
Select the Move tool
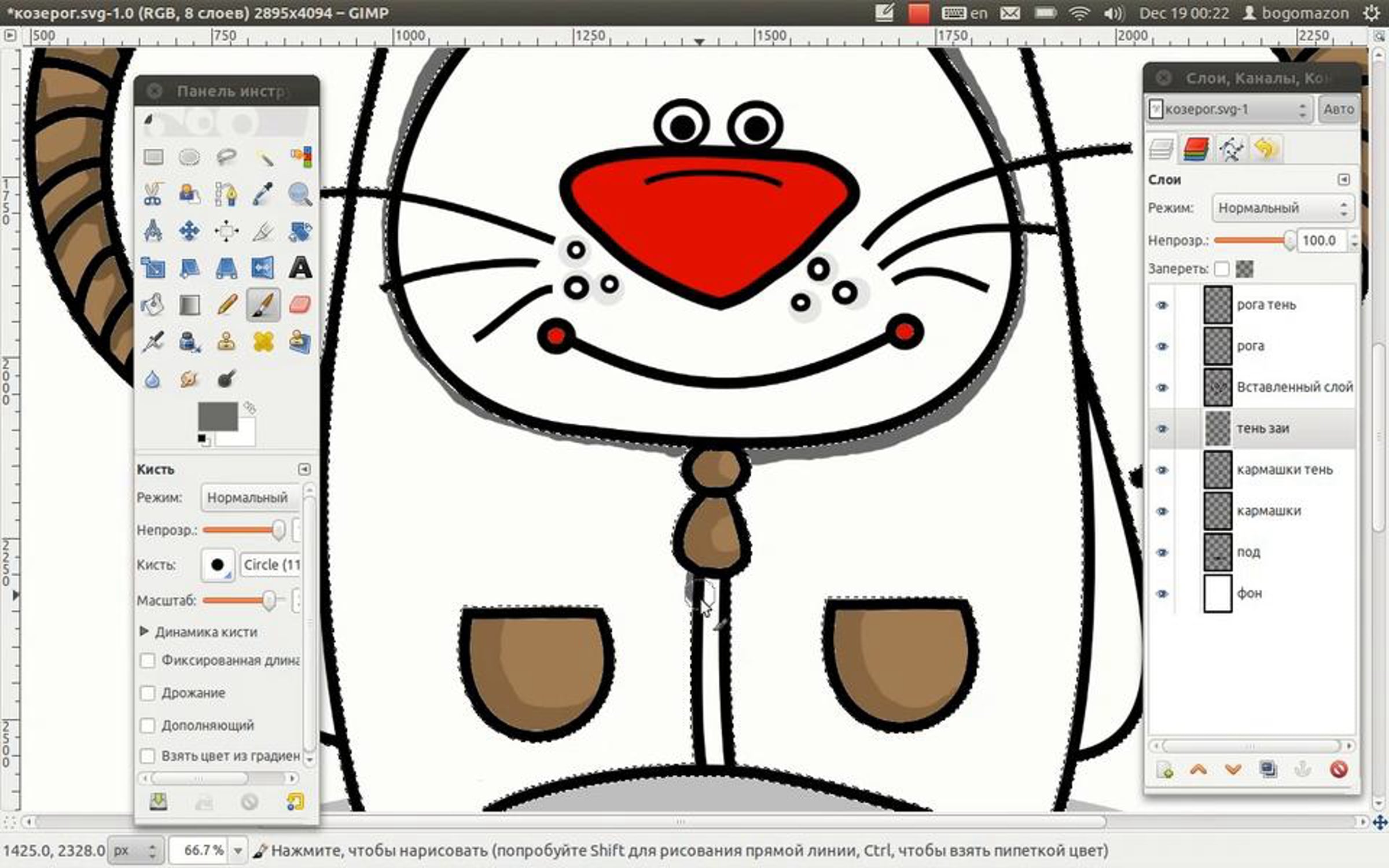tap(189, 231)
